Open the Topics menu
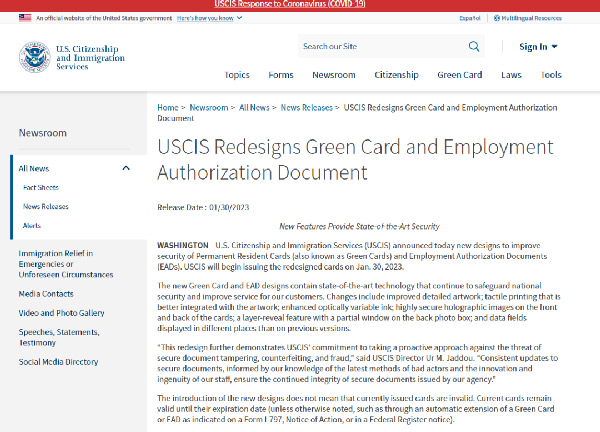This screenshot has width=600, height=432. tap(237, 75)
